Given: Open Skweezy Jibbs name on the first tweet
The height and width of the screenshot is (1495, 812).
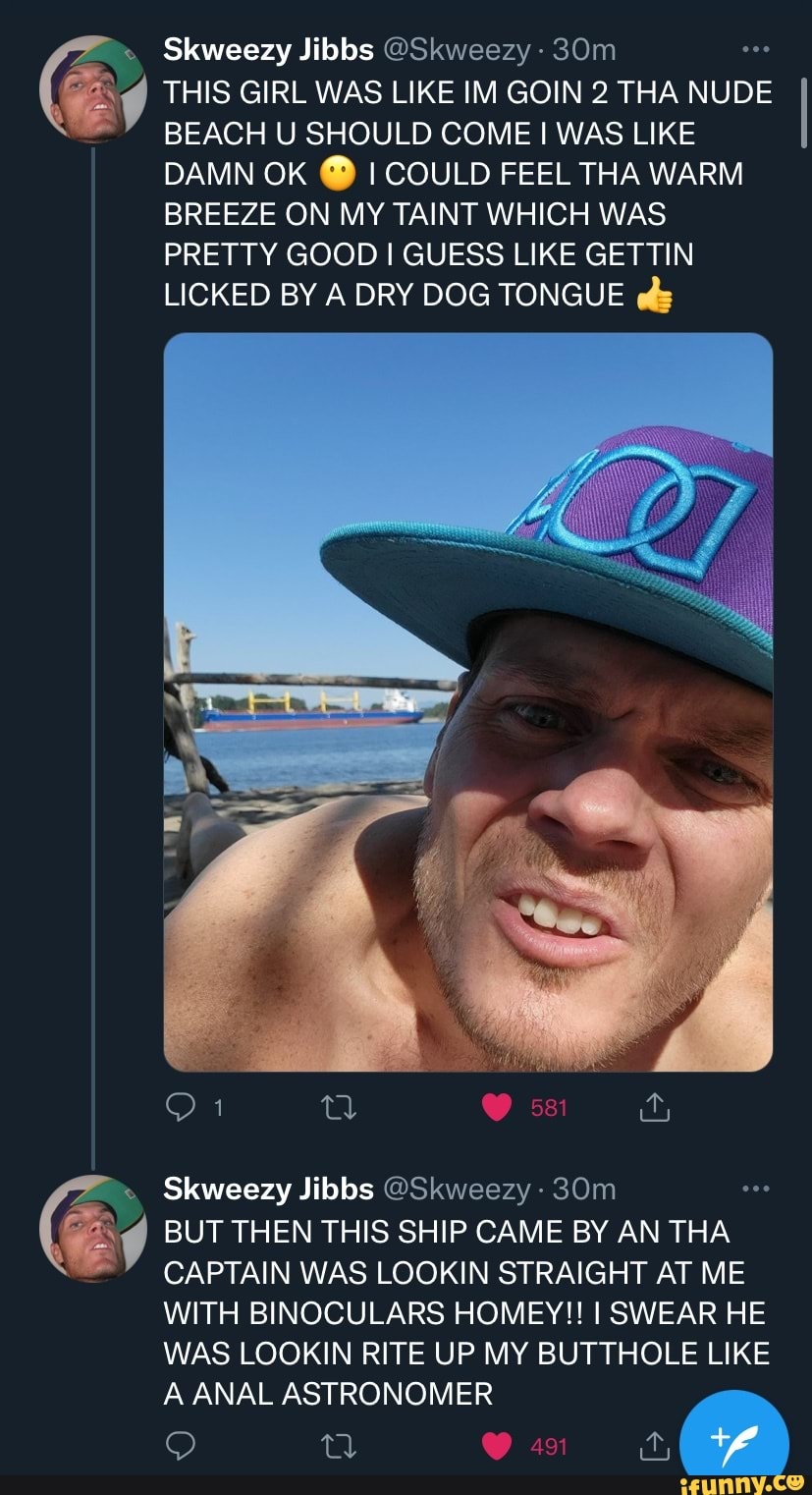Looking at the screenshot, I should coord(268,50).
